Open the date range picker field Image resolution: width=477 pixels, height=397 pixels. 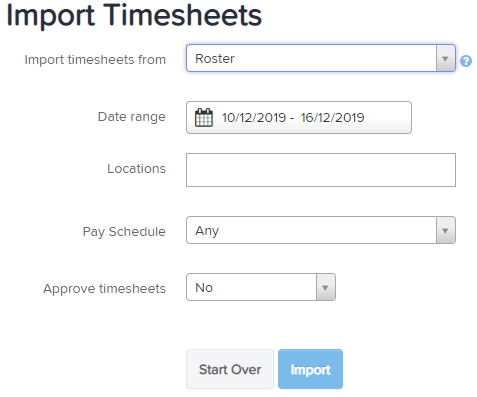(x=299, y=117)
